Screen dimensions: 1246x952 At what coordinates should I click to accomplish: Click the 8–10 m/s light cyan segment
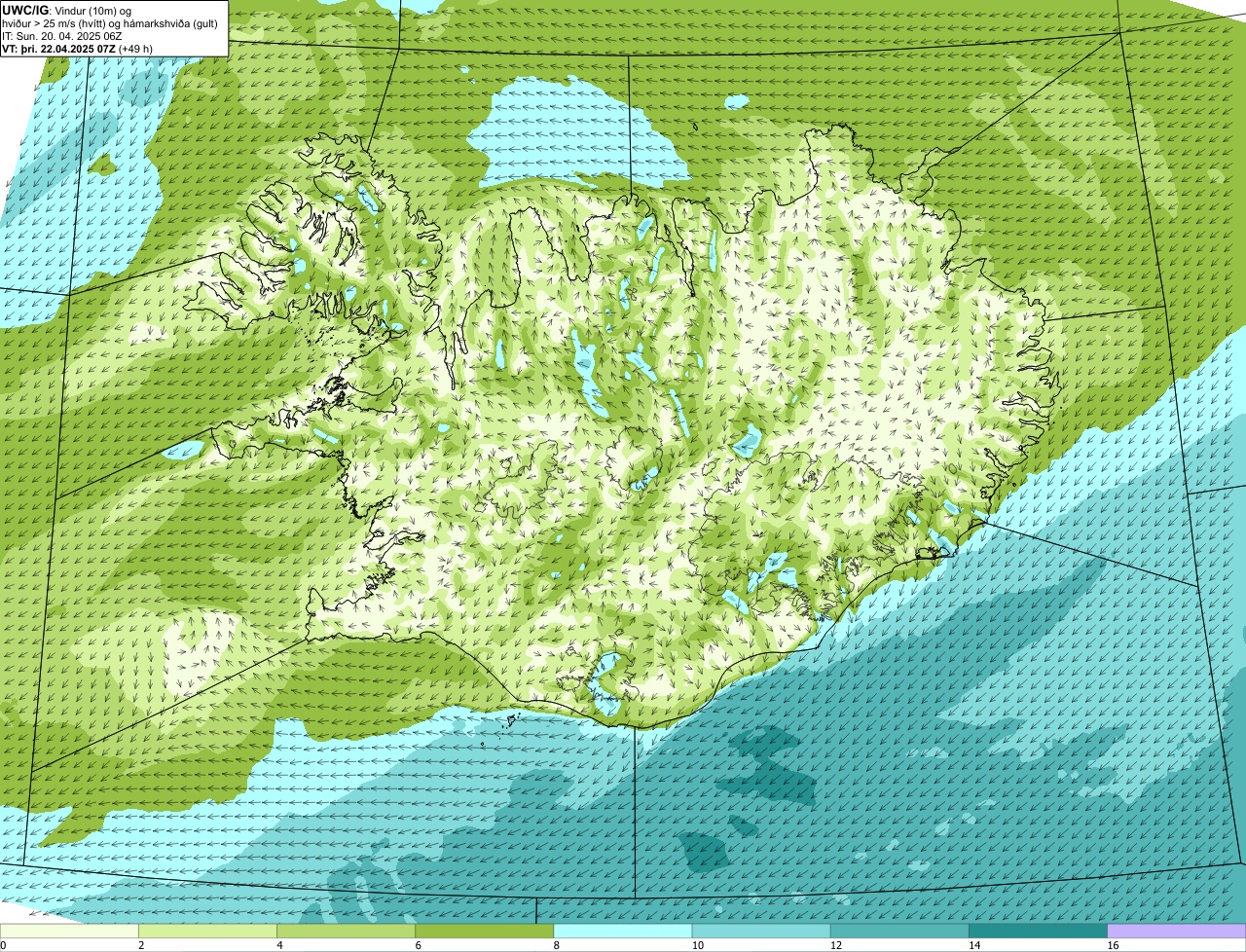tap(623, 931)
